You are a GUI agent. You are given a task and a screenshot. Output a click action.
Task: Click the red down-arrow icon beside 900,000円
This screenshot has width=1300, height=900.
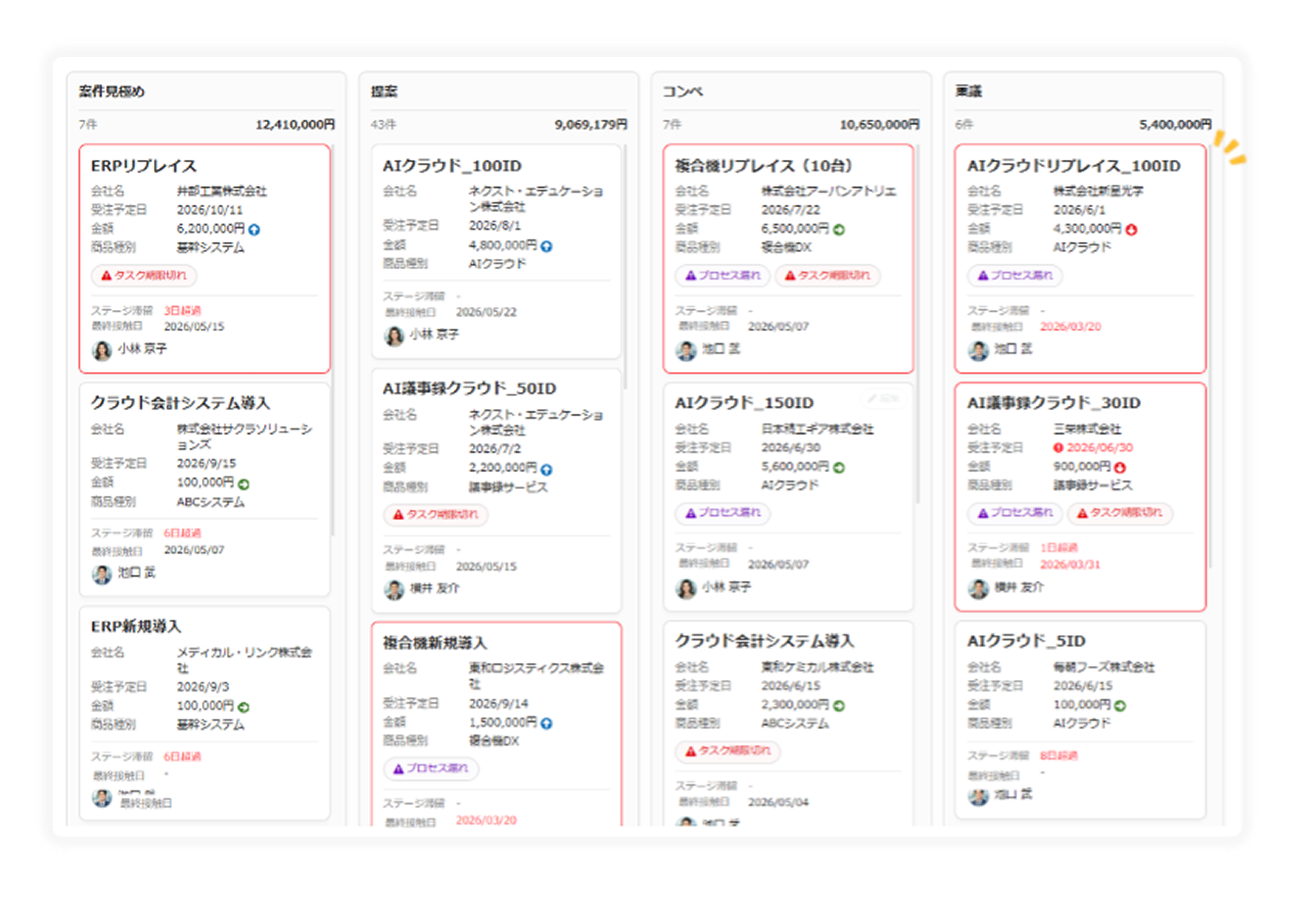tap(1119, 467)
